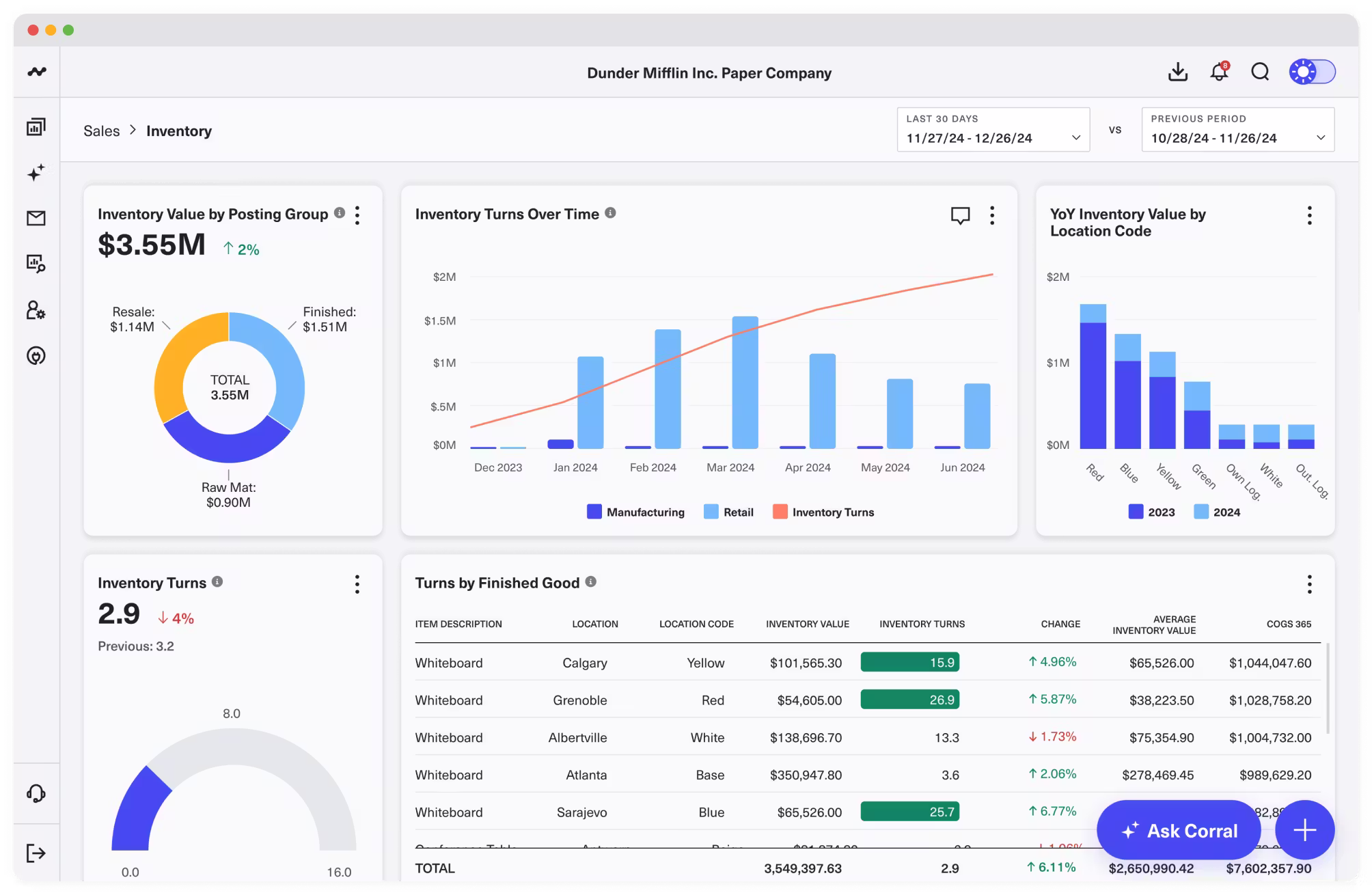
Task: Toggle 2024 series in YoY legend
Action: coord(1217,512)
